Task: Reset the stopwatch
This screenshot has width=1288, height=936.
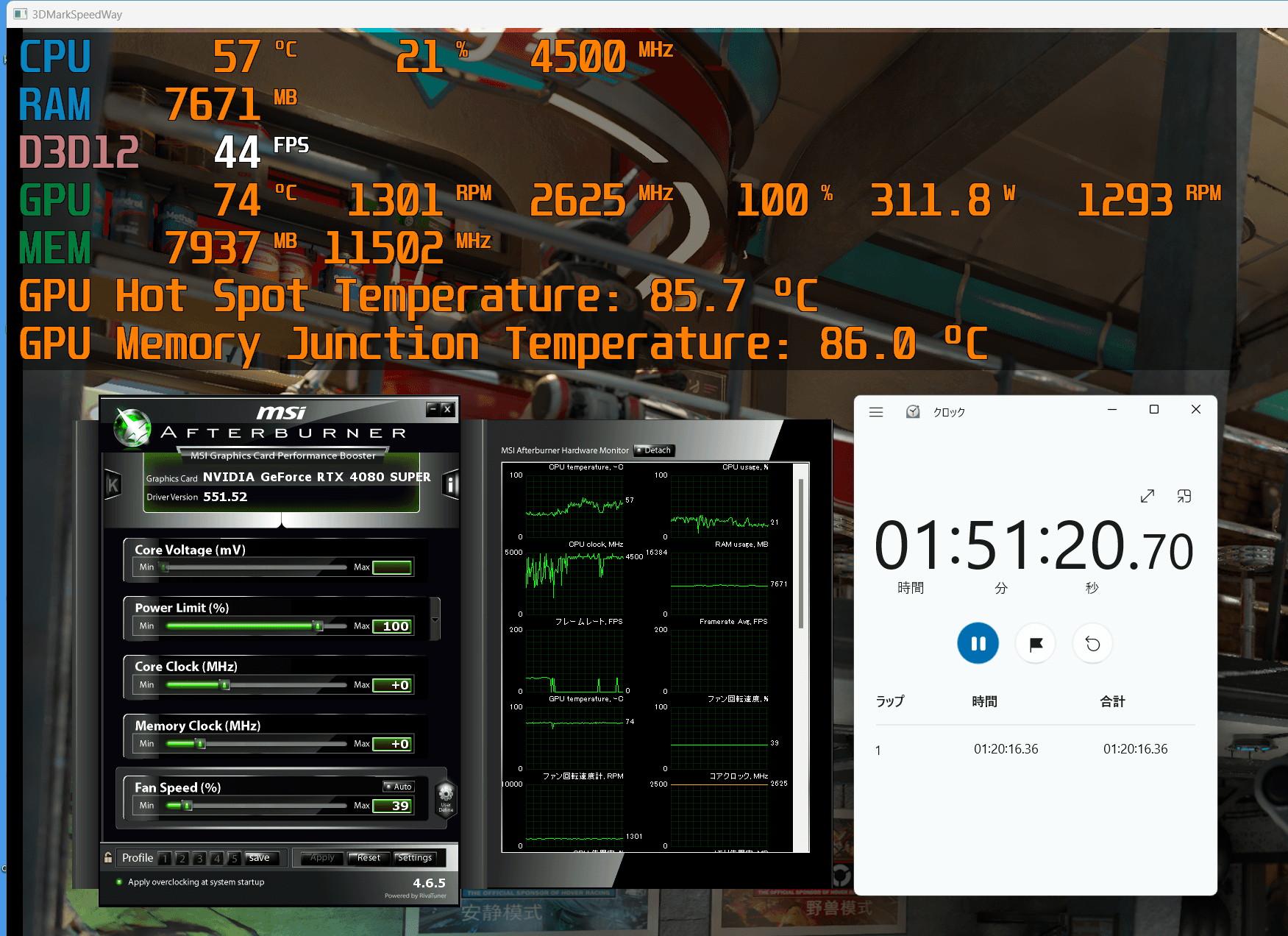Action: click(1093, 644)
